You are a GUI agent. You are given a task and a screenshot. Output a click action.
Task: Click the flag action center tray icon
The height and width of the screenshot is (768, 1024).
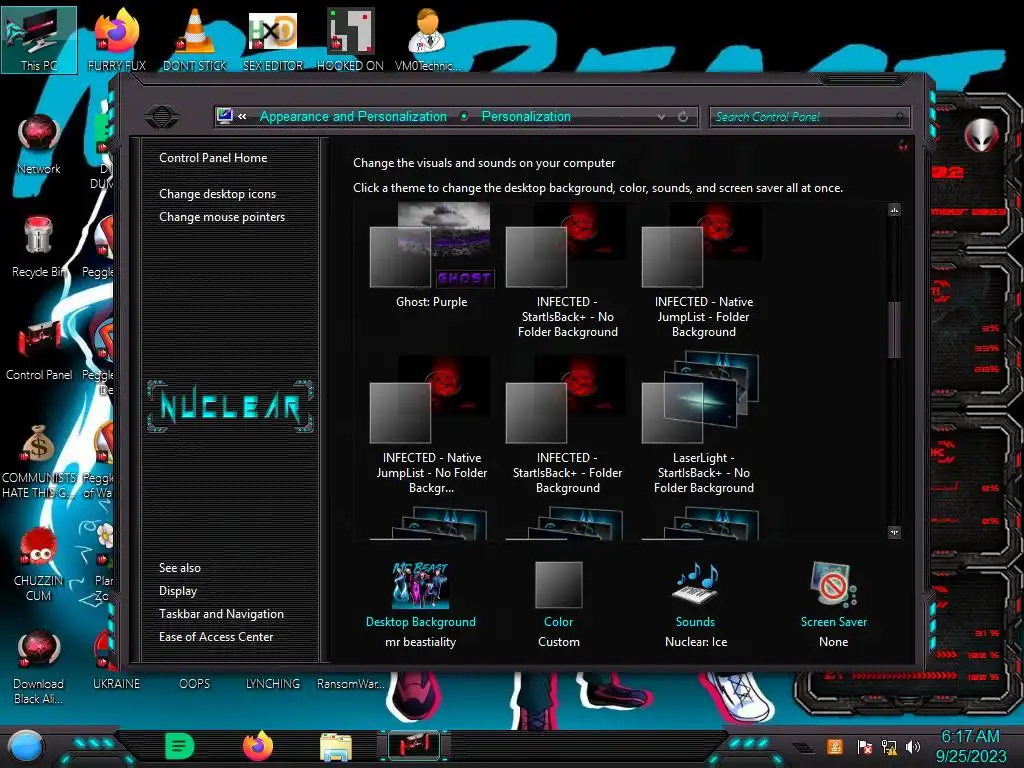click(865, 746)
